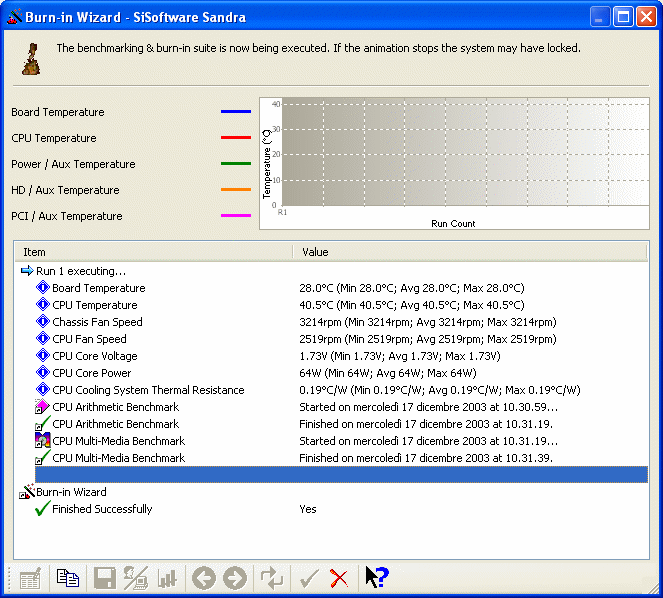
Task: Click the 'Yes' value of Finished Successfully
Action: coord(307,509)
